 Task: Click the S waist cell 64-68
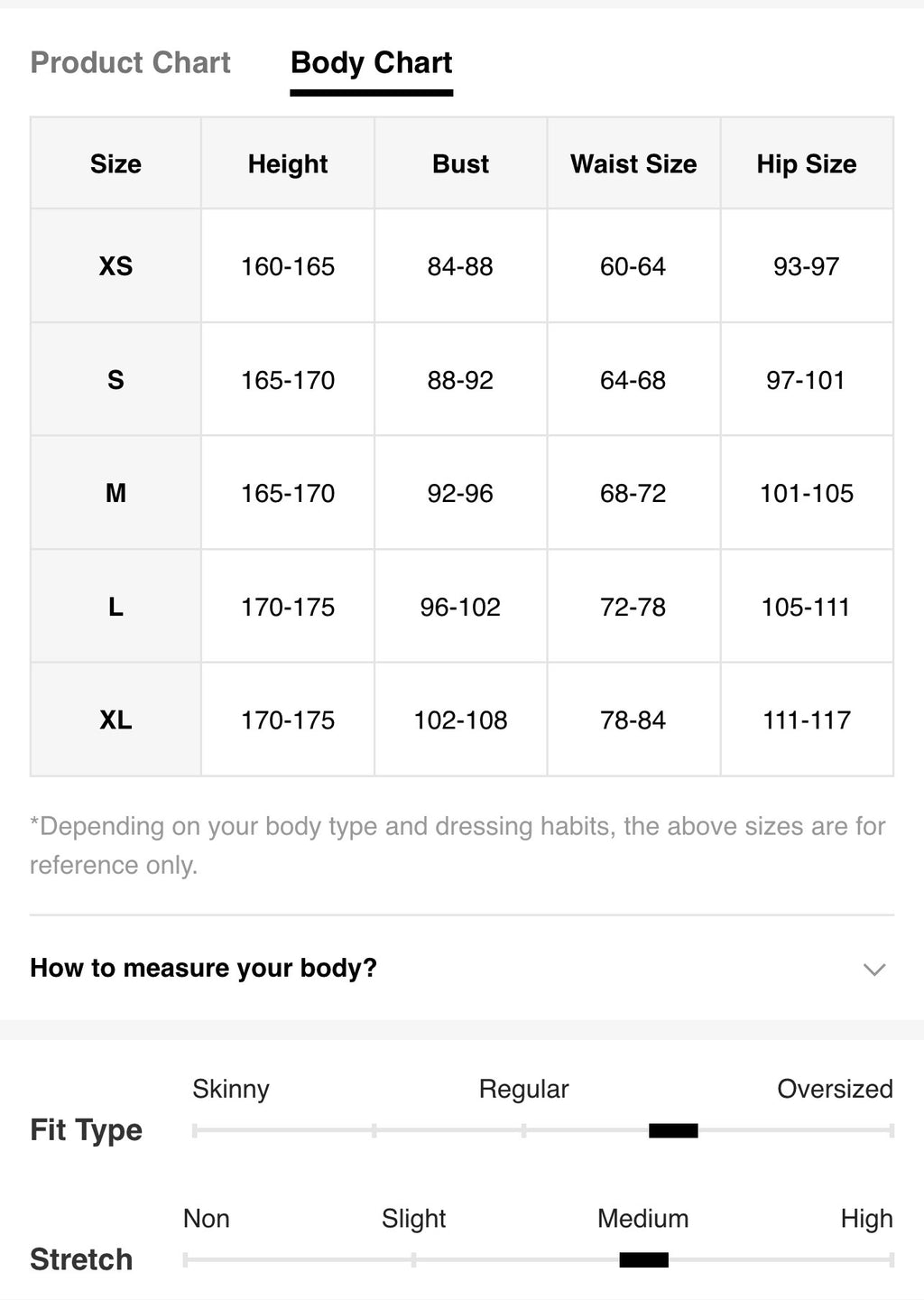point(633,379)
